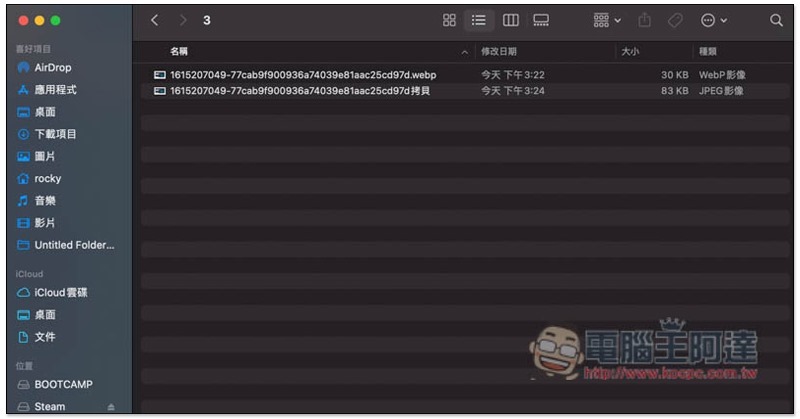Click the tag icon in toolbar

pos(675,20)
